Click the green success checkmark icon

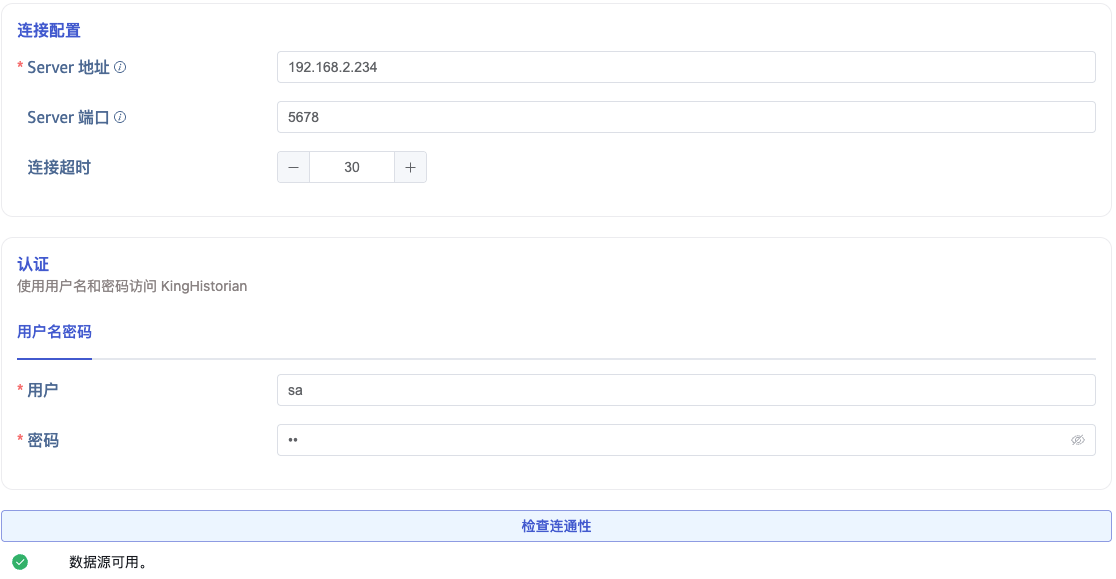tap(20, 562)
